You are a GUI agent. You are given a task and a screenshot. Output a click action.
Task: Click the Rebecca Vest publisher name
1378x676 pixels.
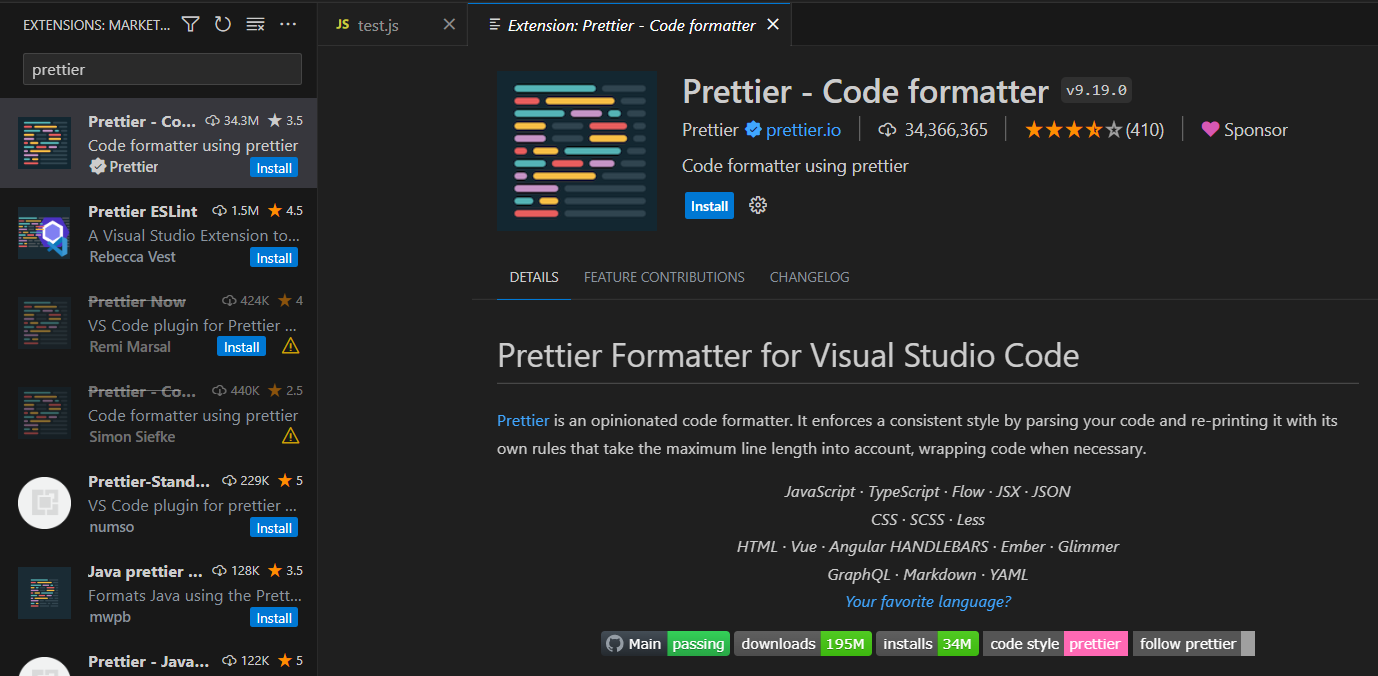(x=132, y=257)
